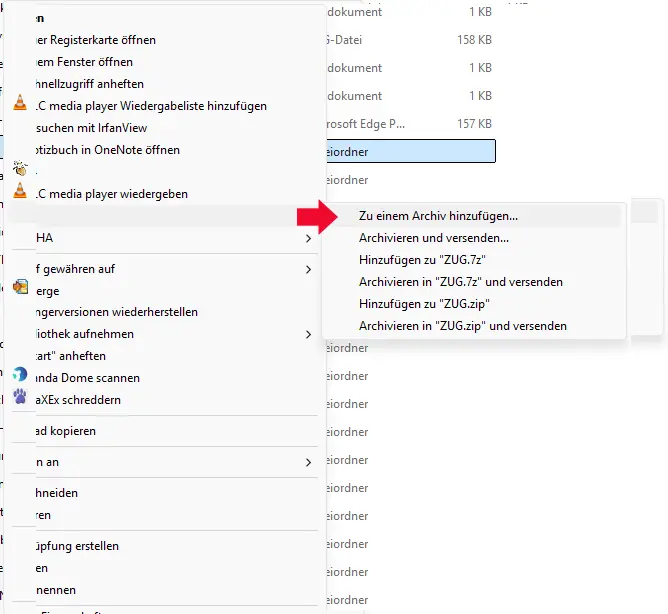Click Panda Dome scan icon

[20, 375]
